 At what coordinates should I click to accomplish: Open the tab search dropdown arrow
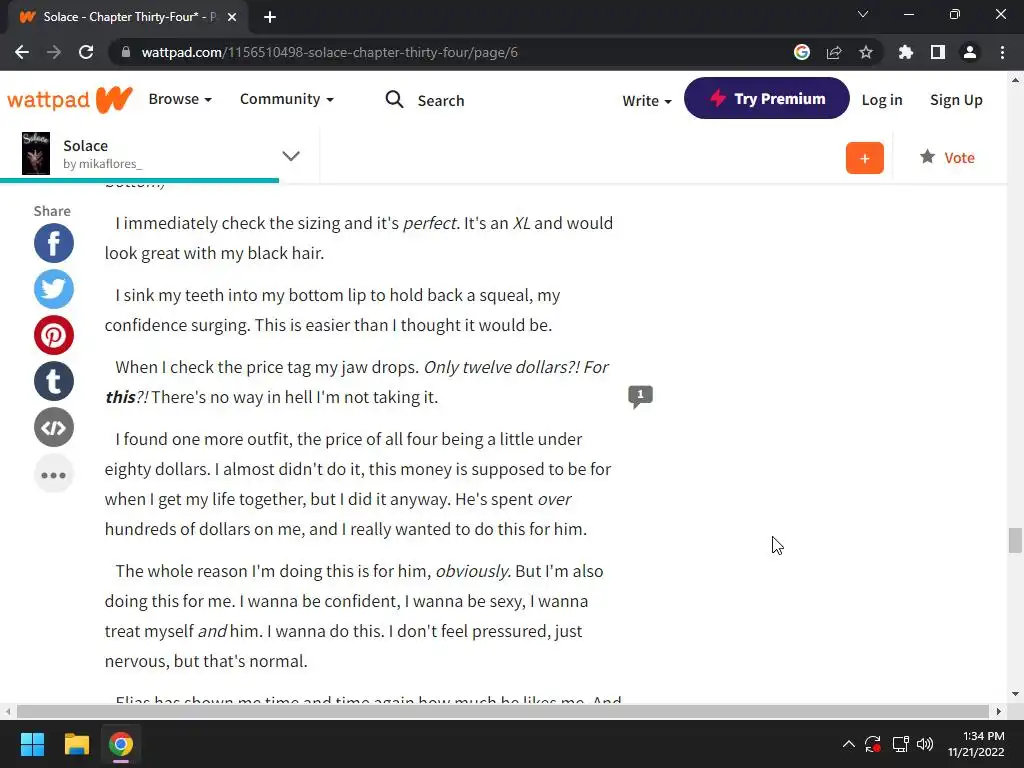point(863,14)
